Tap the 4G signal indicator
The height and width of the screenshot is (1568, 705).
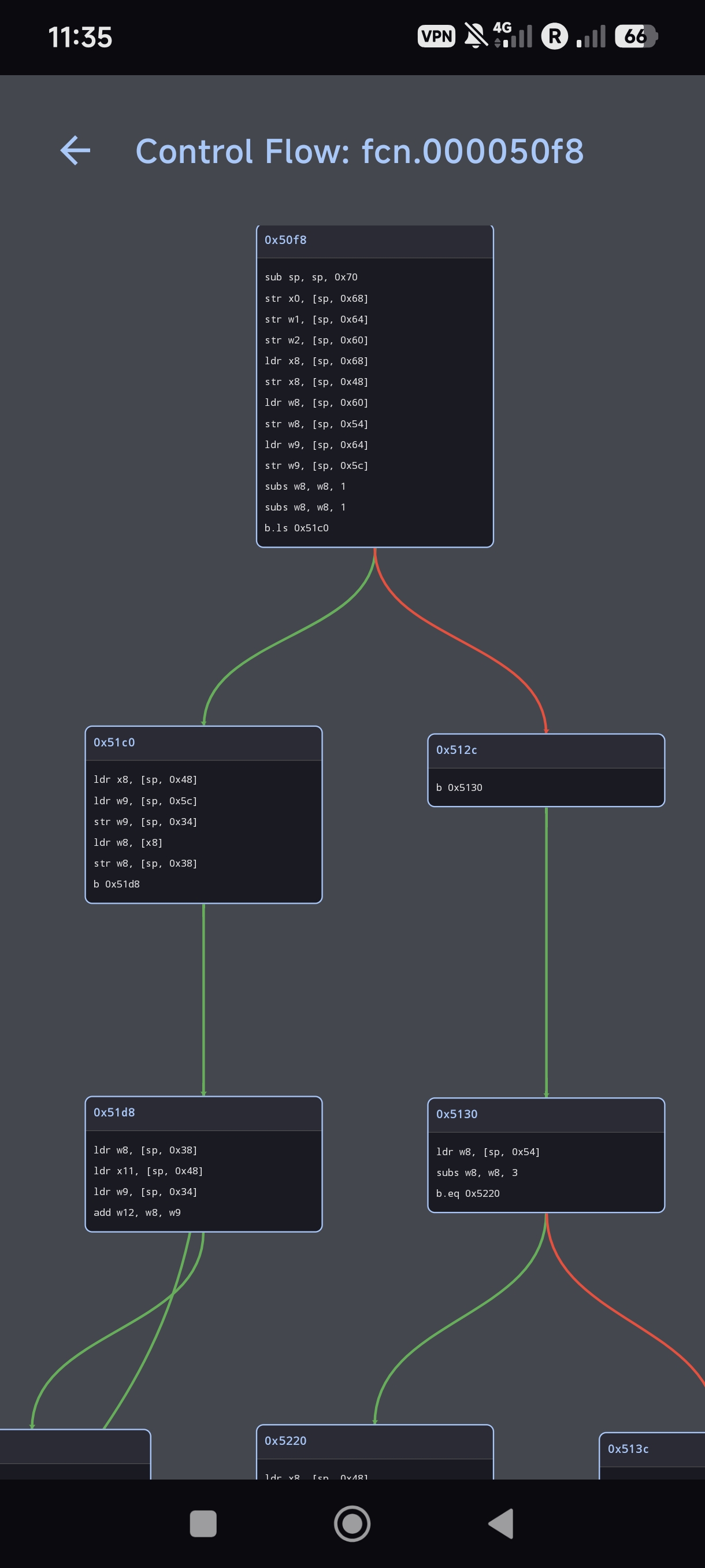tap(513, 35)
